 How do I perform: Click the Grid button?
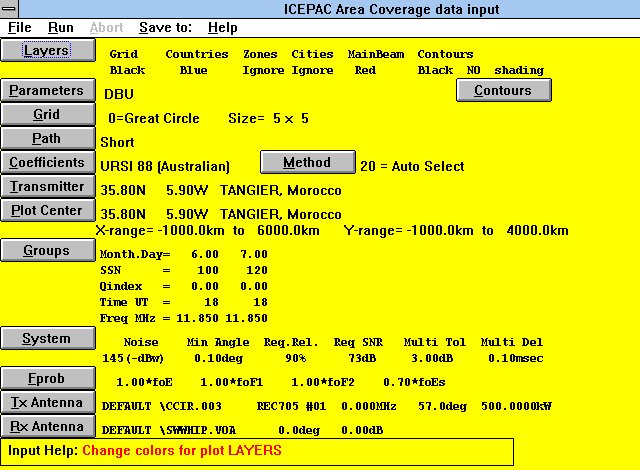(47, 115)
